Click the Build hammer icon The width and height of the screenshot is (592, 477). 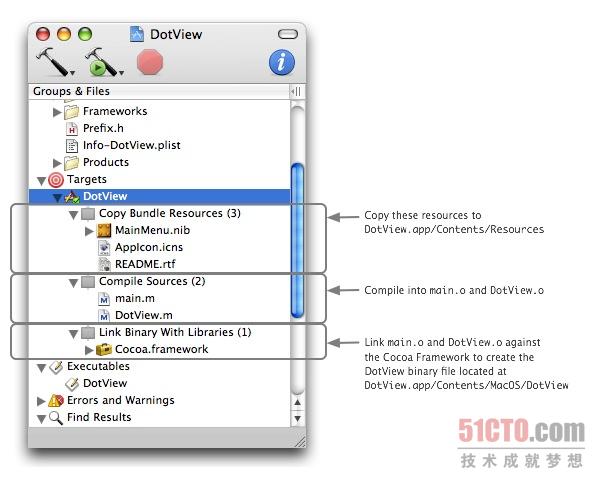(x=52, y=62)
